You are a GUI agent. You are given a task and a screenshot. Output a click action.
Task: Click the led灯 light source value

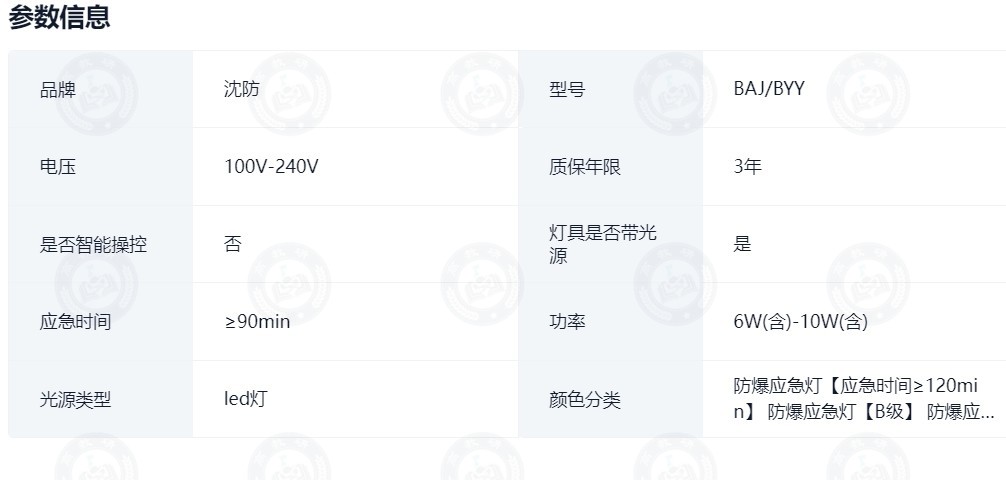point(245,399)
